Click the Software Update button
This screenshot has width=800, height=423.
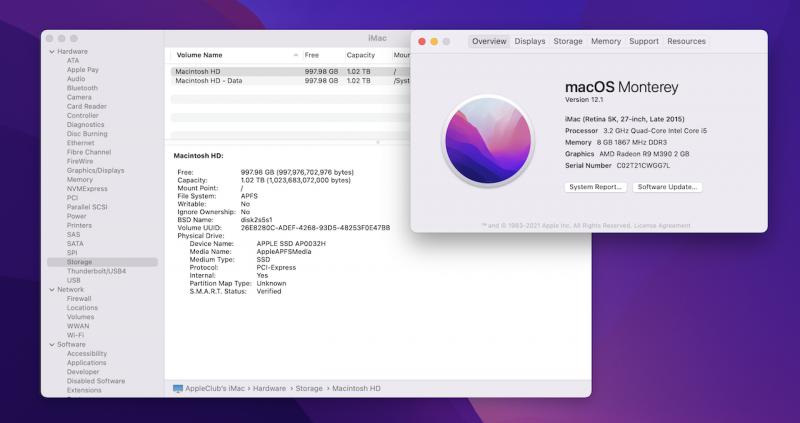pos(667,187)
